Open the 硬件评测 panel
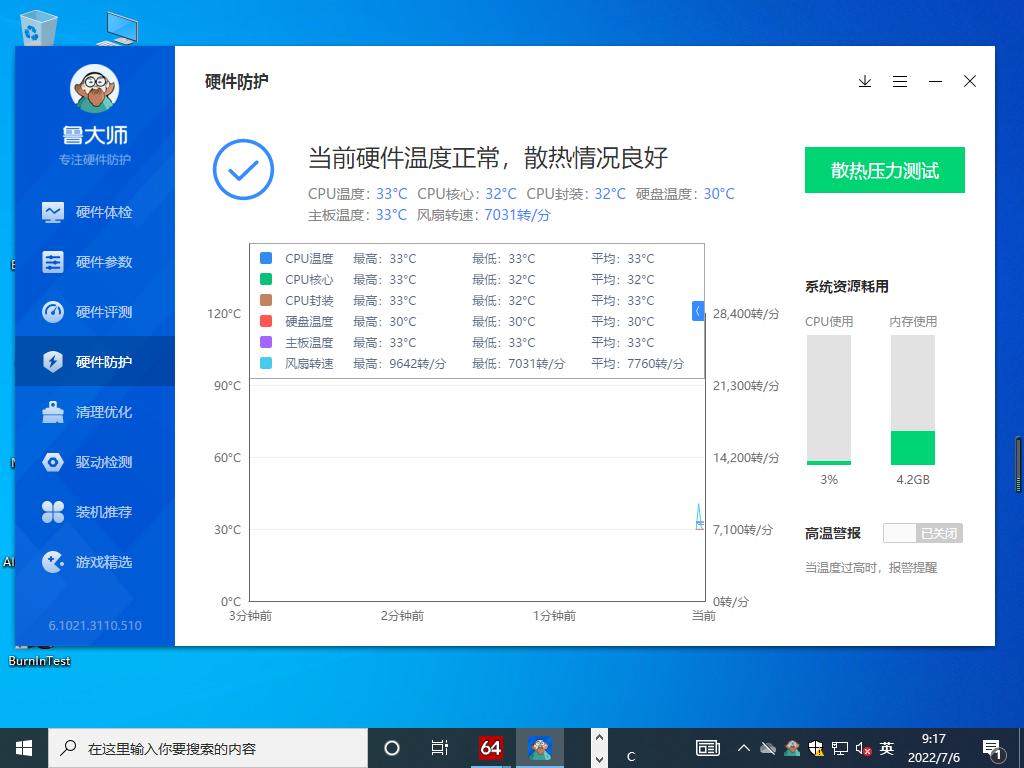This screenshot has height=768, width=1024. (94, 312)
